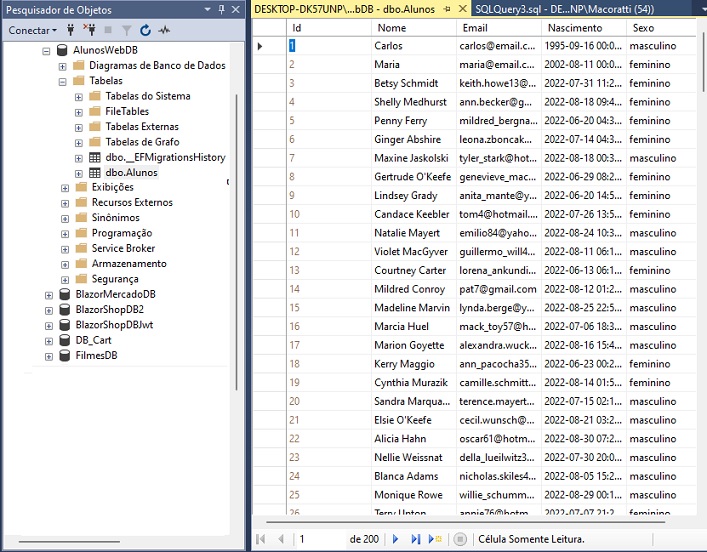Open the Object Explorer panel options arrow
Screen dimensions: 707x552
pos(207,9)
